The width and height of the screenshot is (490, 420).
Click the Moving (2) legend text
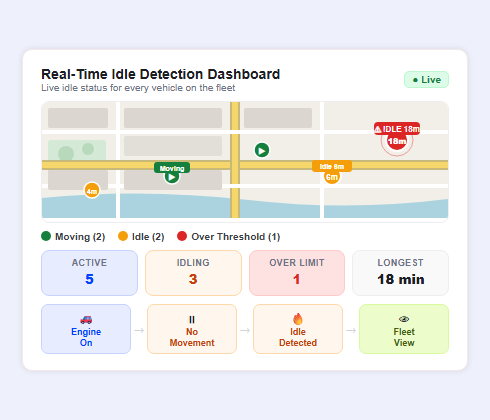(80, 237)
